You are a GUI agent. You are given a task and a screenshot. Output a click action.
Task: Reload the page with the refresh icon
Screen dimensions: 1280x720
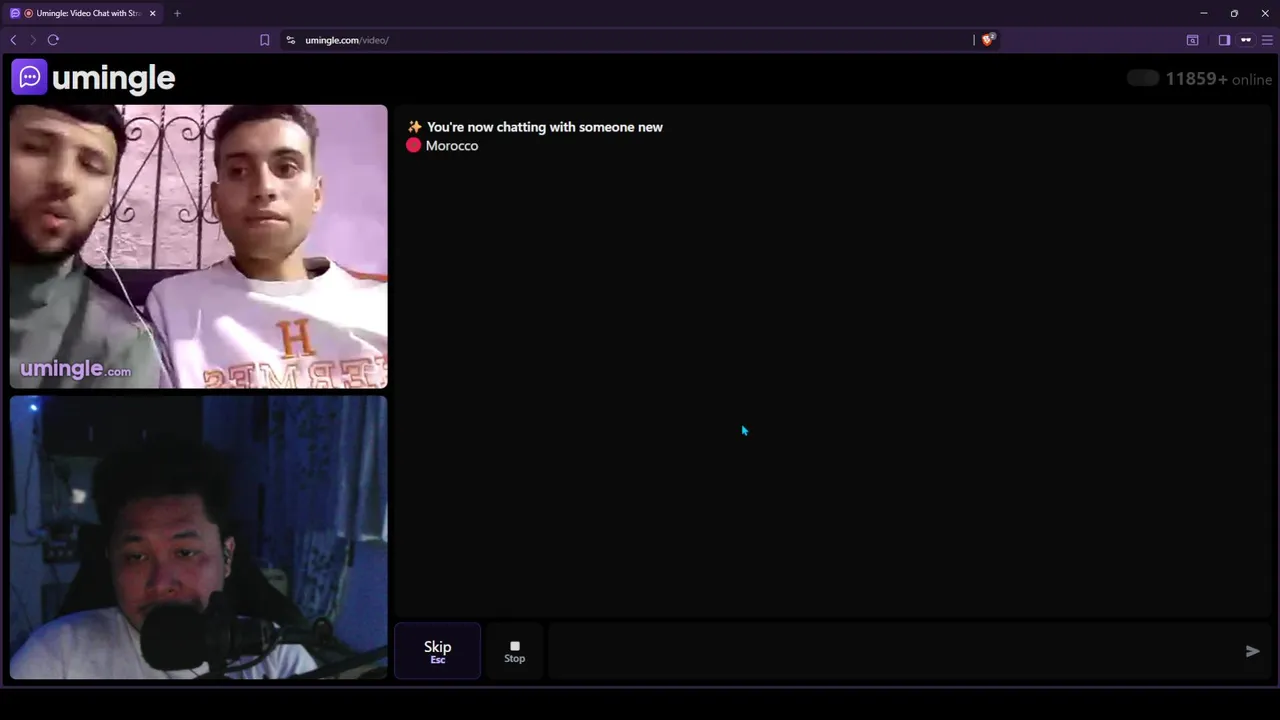point(53,40)
